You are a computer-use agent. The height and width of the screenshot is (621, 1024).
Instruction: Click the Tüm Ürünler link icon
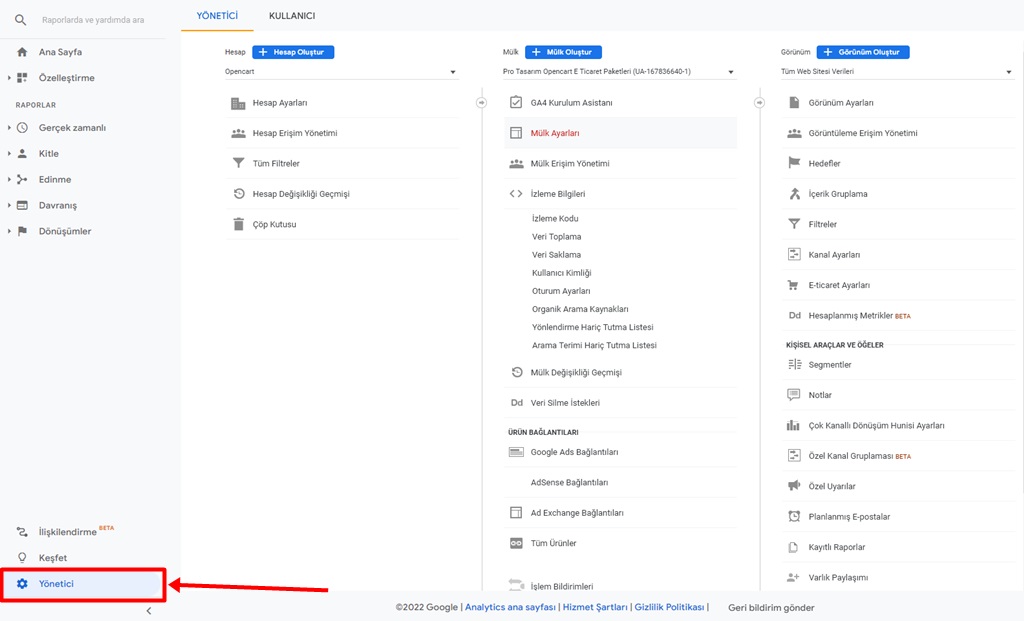516,543
